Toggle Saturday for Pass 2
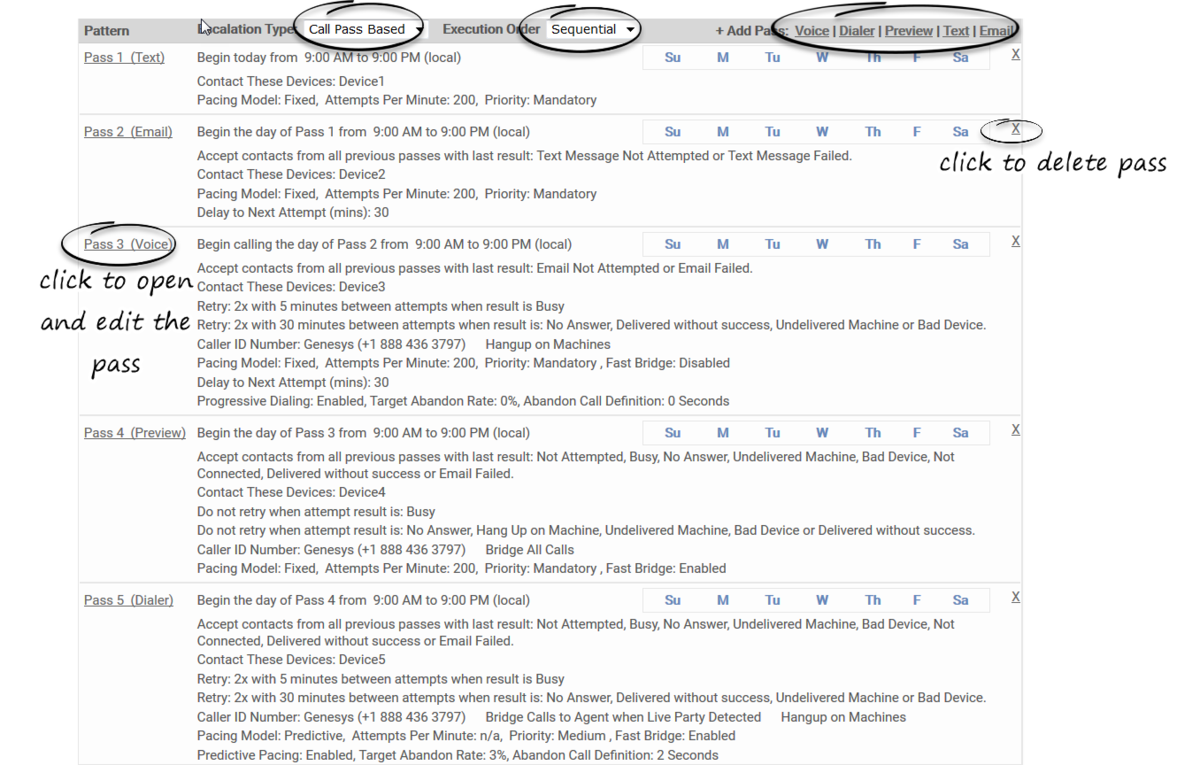The width and height of the screenshot is (1200, 765). (961, 132)
